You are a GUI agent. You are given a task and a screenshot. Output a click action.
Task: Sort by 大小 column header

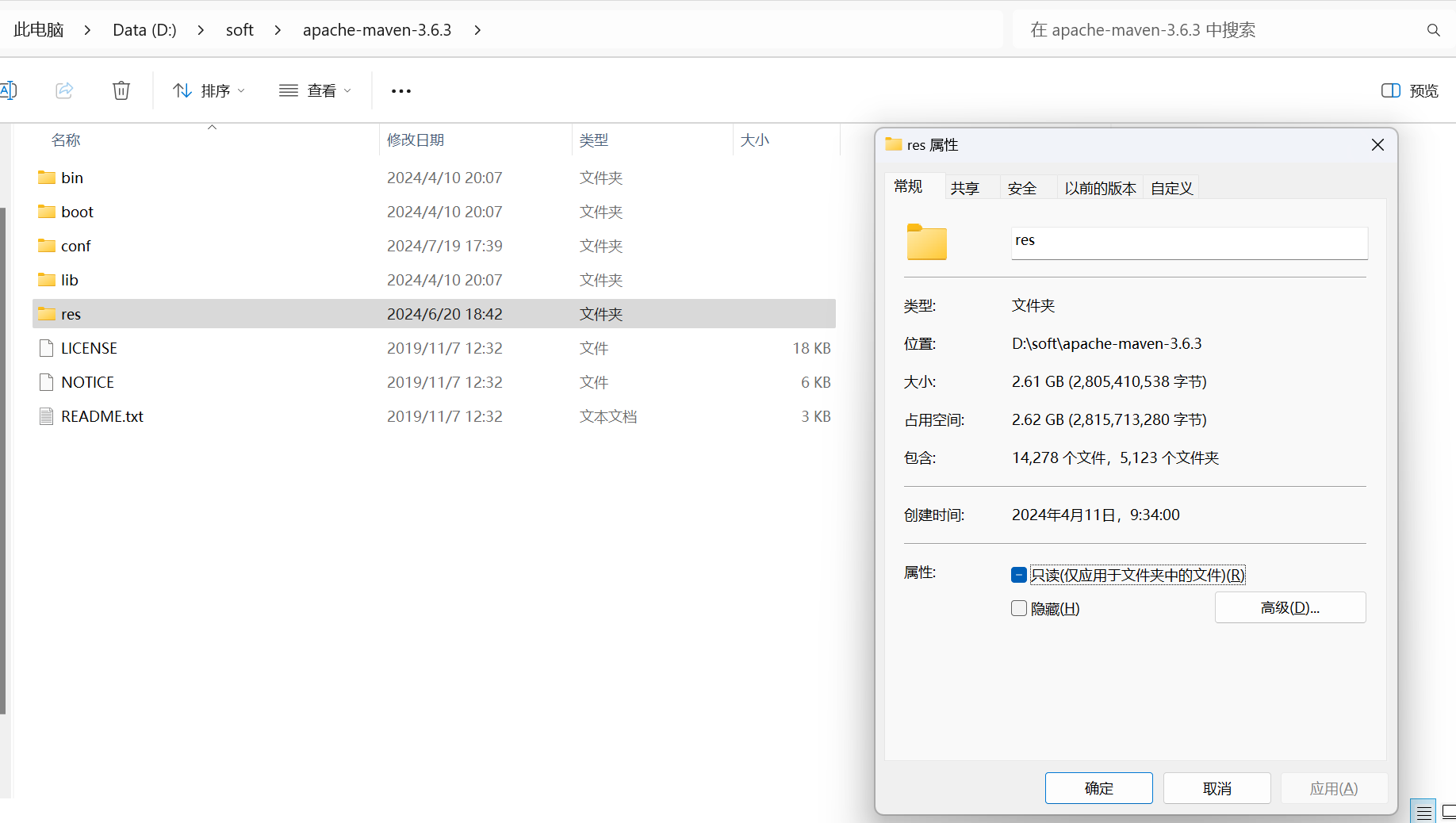[x=755, y=140]
